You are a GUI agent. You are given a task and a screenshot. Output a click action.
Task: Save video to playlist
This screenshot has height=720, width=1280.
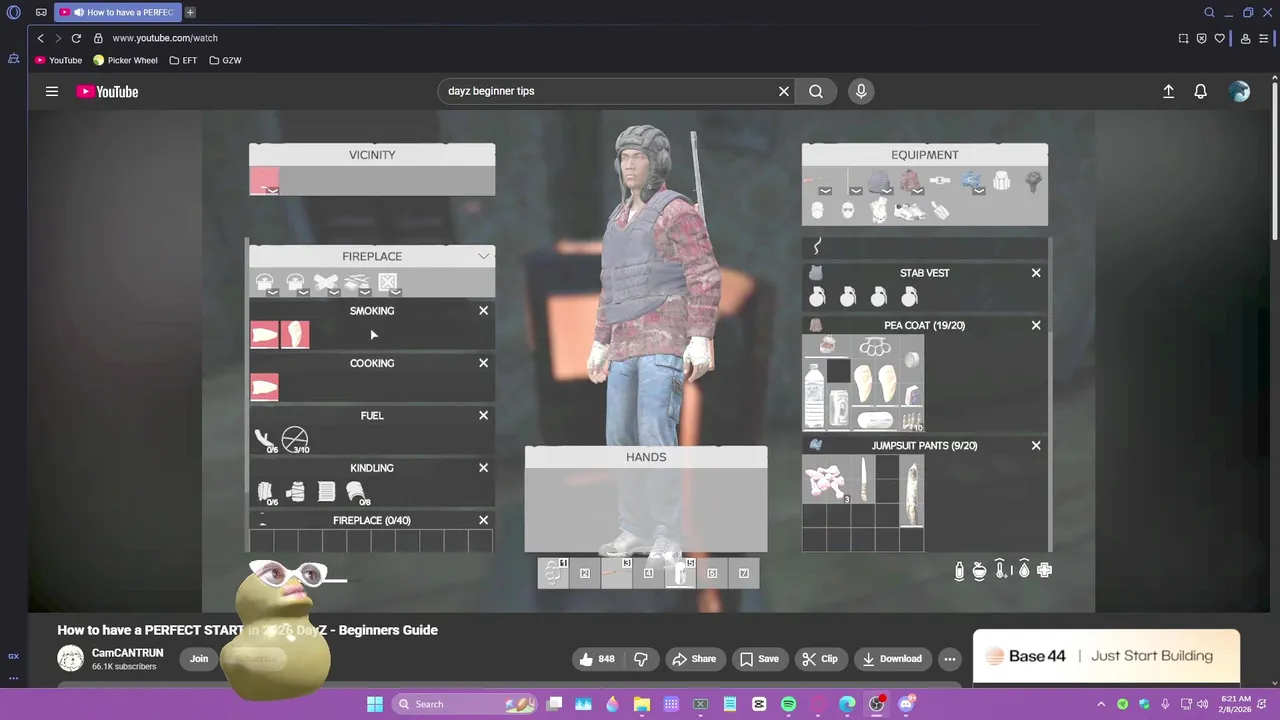click(759, 659)
